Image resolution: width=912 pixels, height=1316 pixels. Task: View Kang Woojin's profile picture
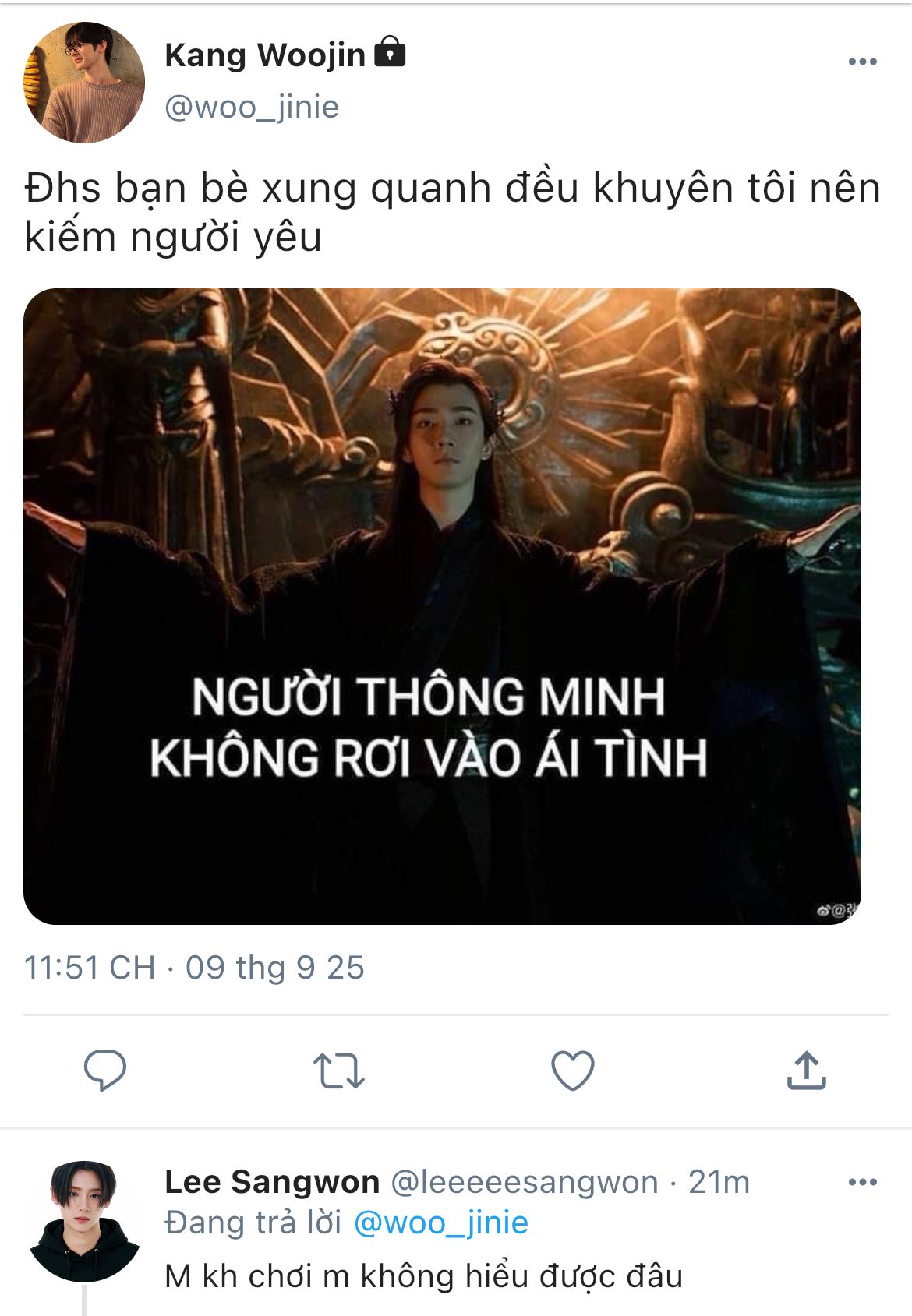tap(84, 83)
